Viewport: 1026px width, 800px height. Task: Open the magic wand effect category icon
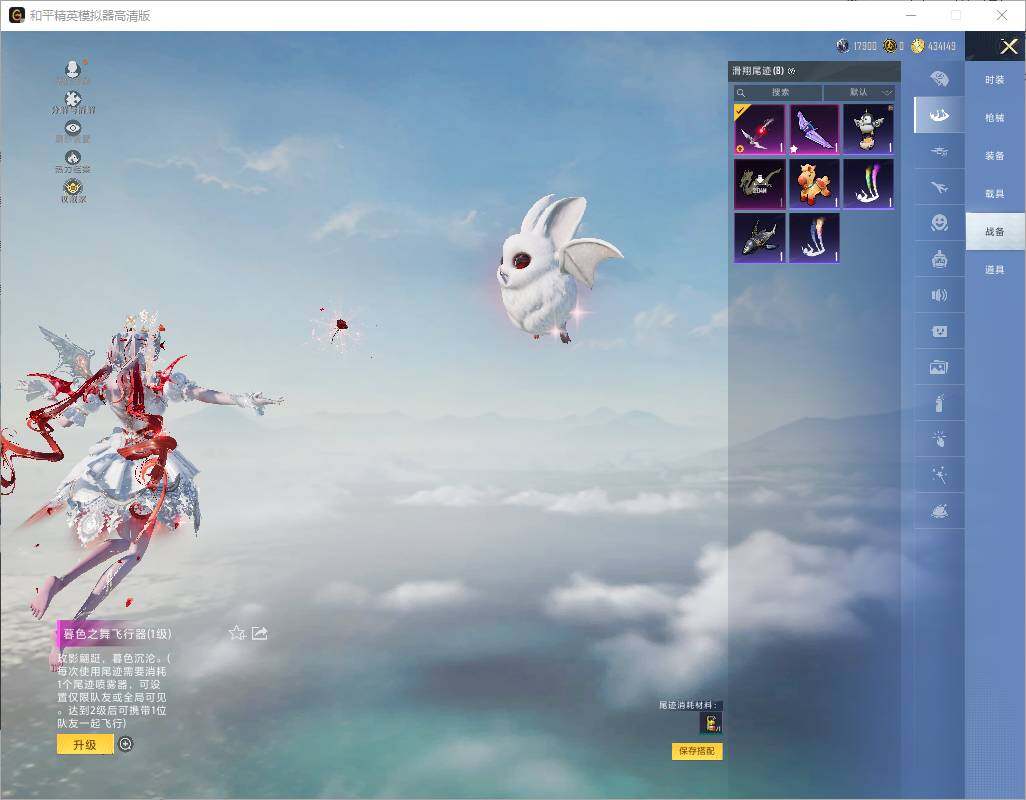940,475
